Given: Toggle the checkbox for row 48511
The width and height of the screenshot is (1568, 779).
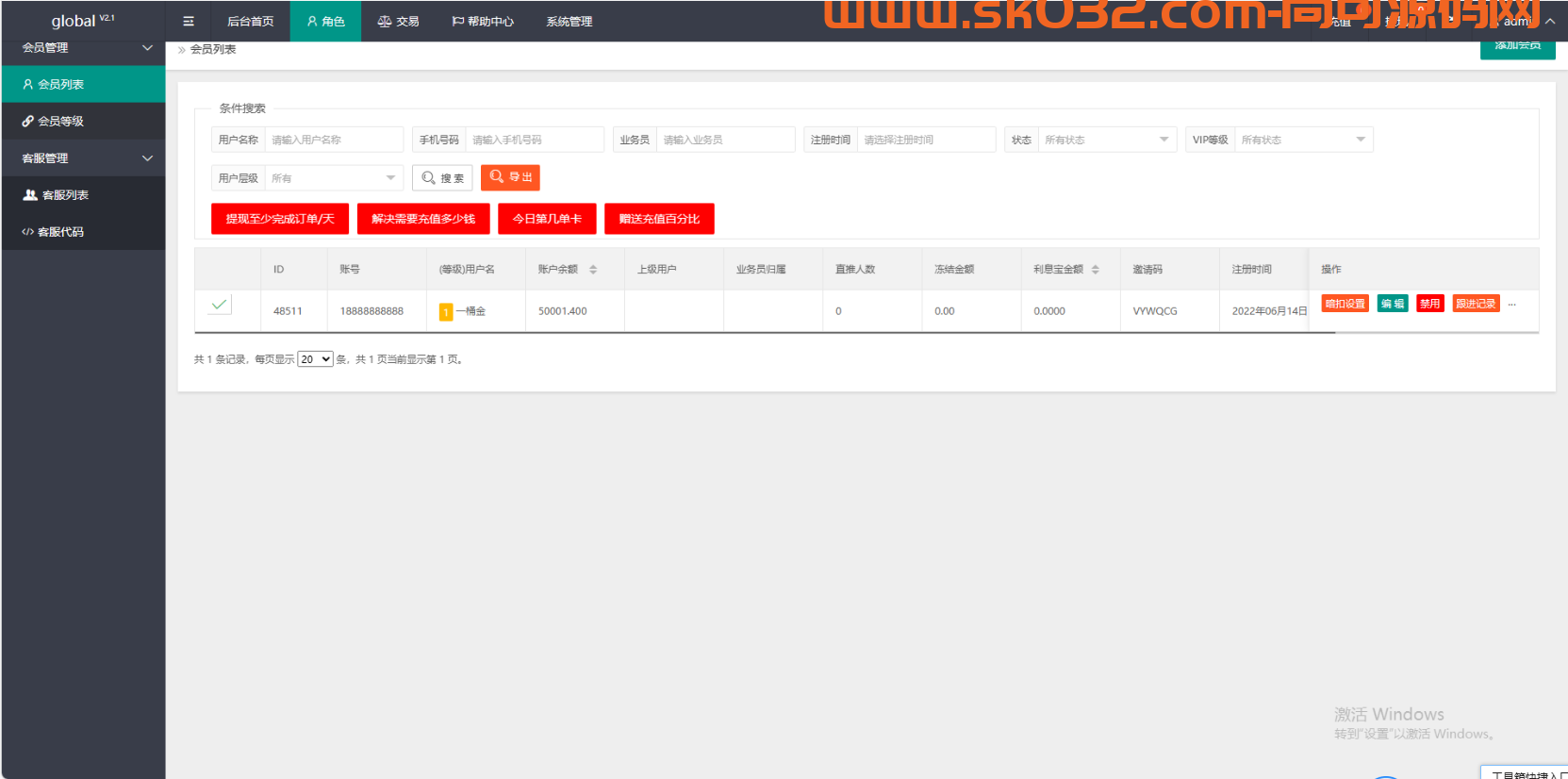Looking at the screenshot, I should pos(220,305).
